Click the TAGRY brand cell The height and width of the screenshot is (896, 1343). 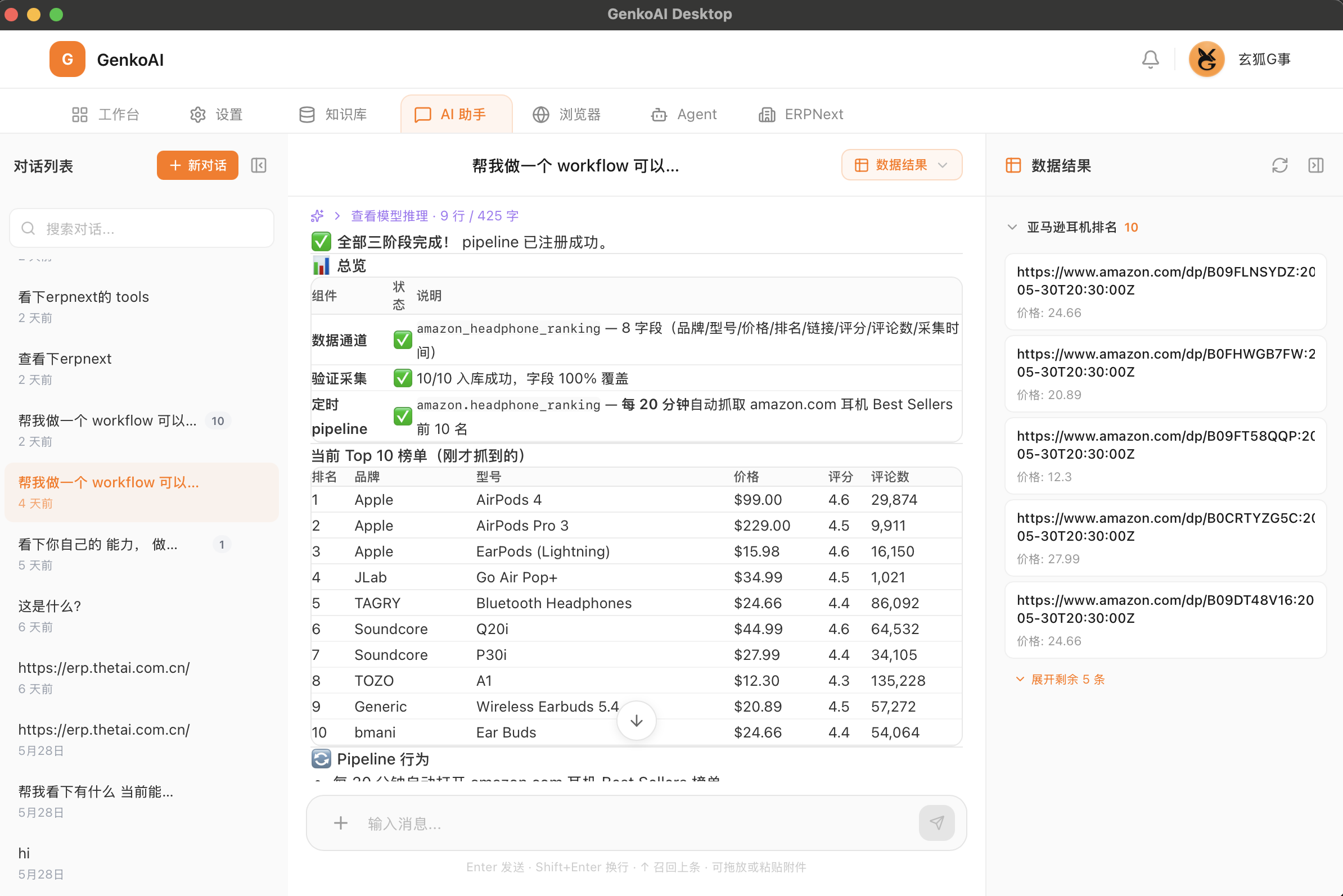coord(377,603)
